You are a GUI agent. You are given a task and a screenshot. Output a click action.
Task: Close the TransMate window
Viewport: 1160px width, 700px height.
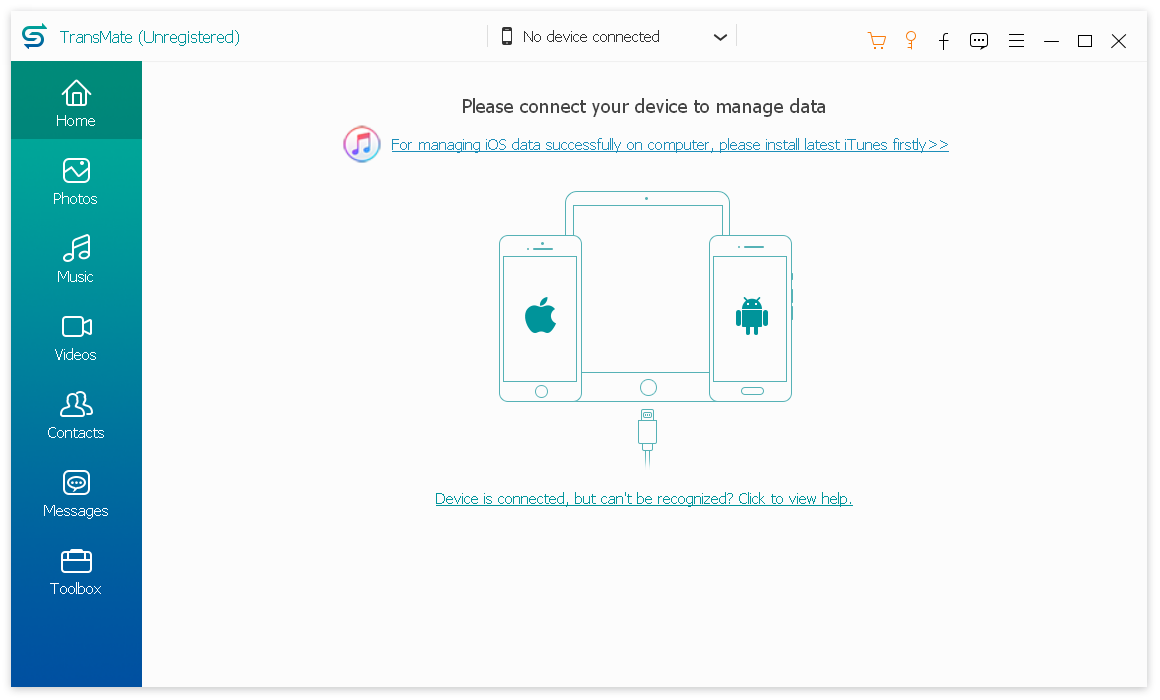tap(1119, 41)
